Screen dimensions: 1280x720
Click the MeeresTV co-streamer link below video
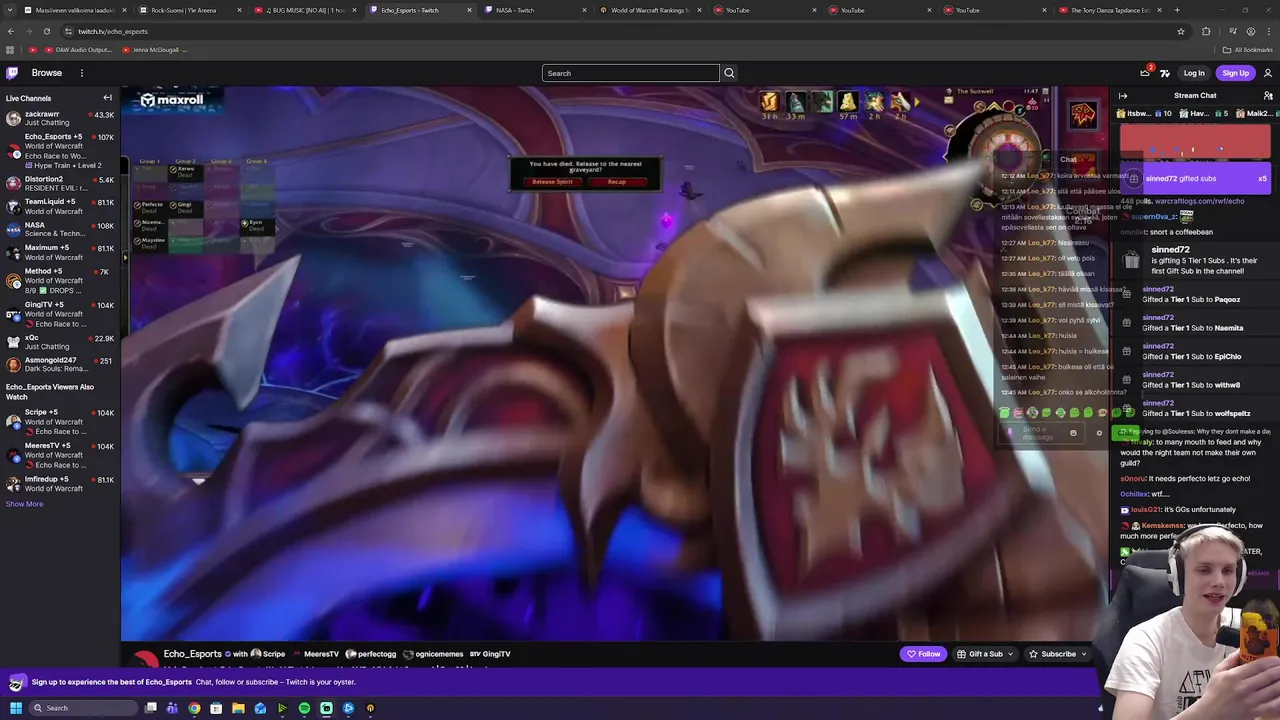pos(315,654)
